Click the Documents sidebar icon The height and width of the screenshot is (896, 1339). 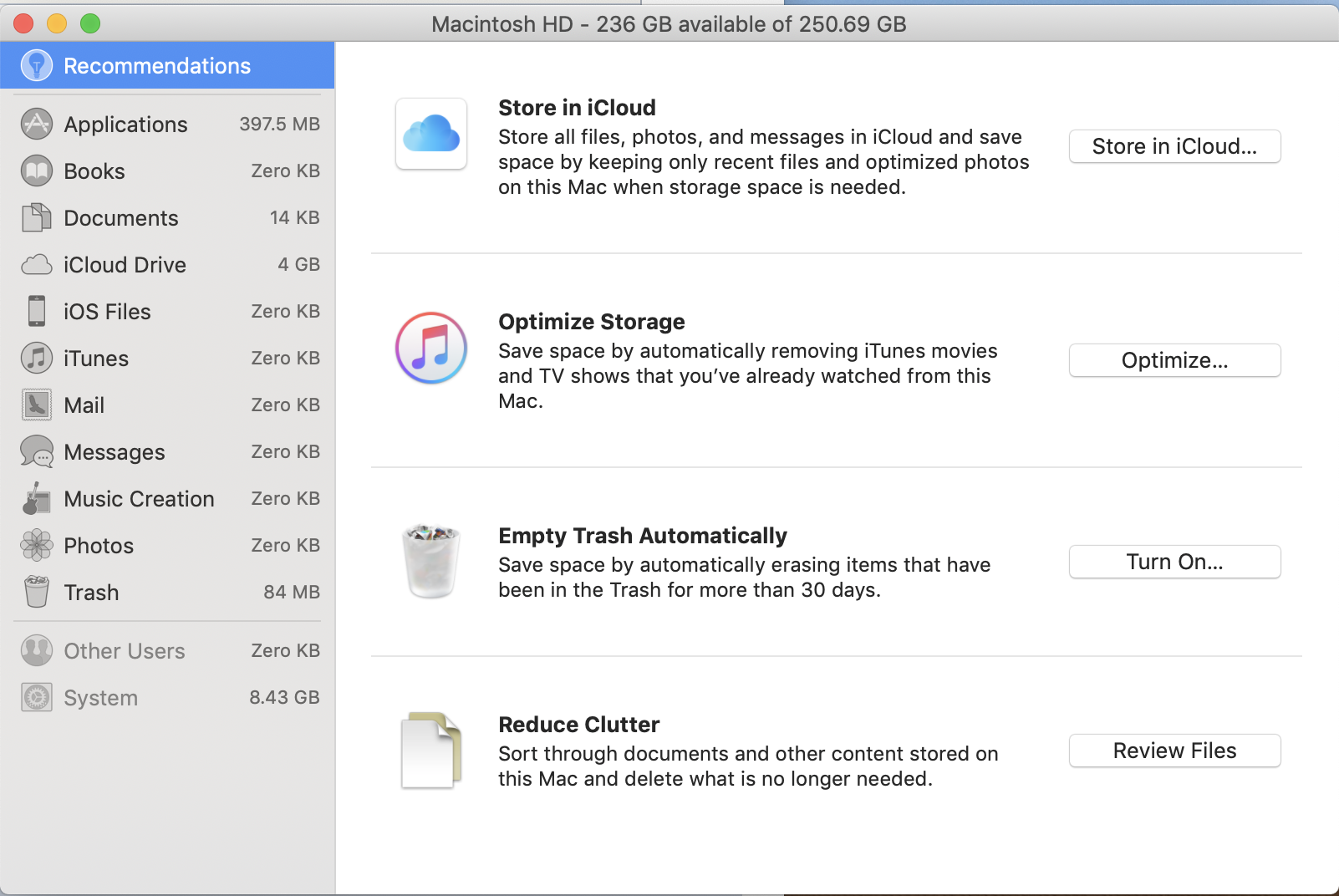coord(37,217)
